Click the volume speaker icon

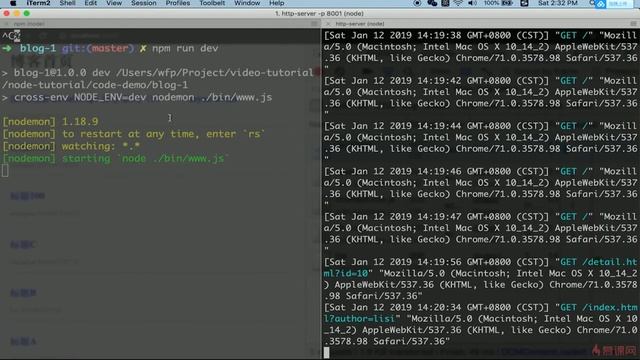coord(472,3)
